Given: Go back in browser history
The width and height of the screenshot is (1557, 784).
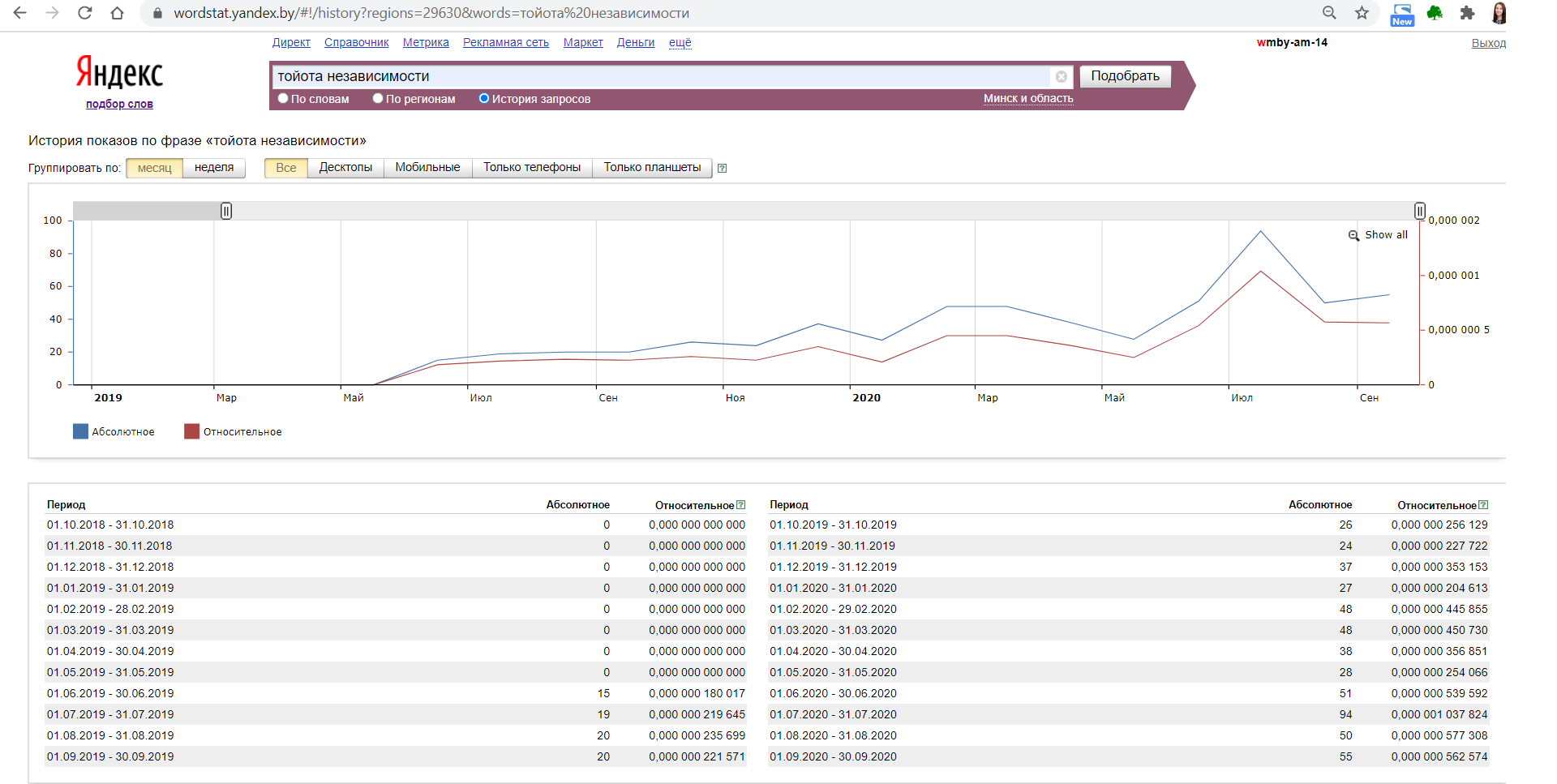Looking at the screenshot, I should click(x=20, y=13).
